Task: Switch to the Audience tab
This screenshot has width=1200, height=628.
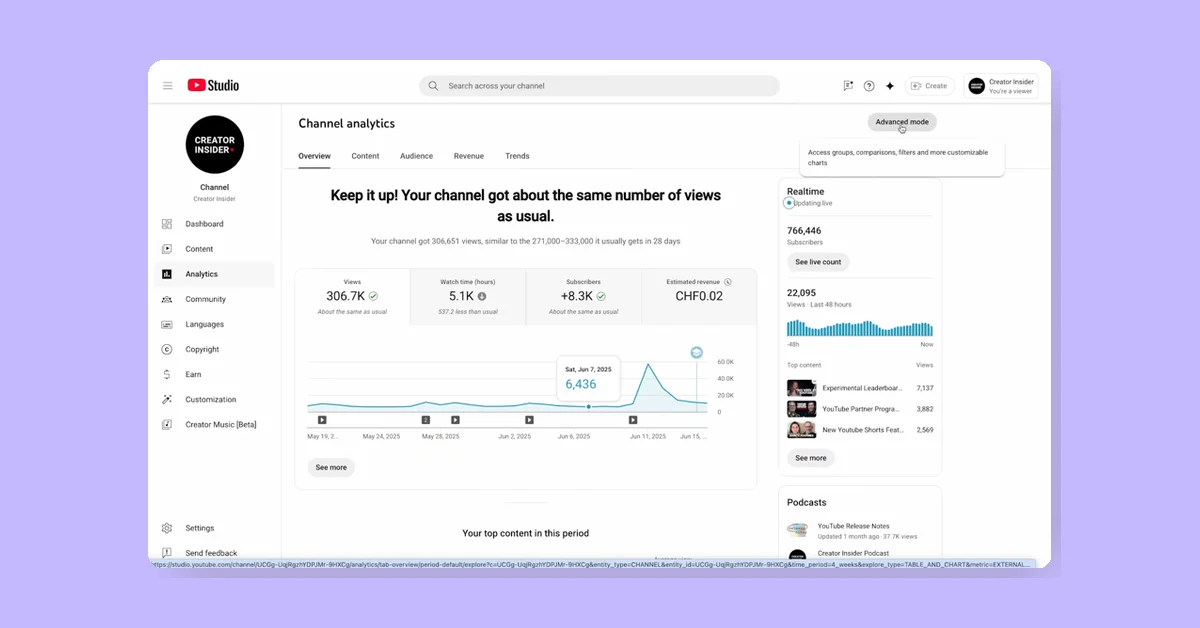Action: pyautogui.click(x=416, y=156)
